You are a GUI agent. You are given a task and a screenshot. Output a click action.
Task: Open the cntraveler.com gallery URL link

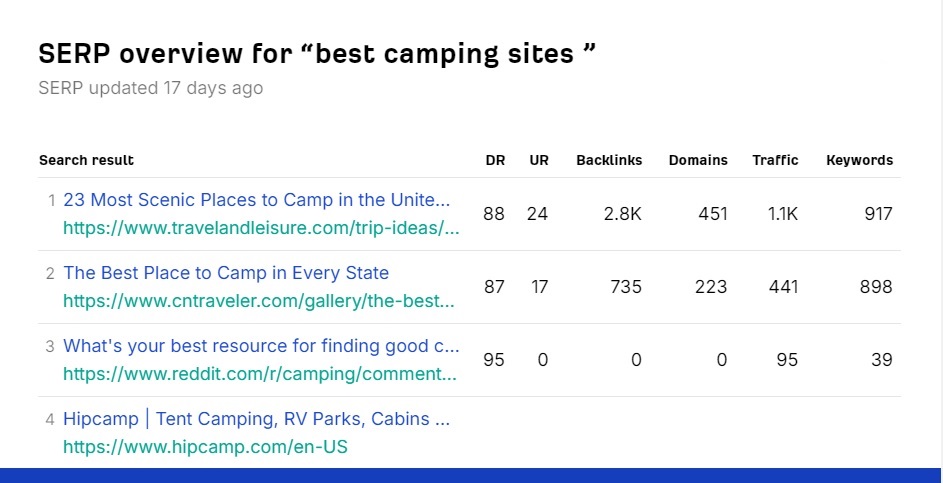point(259,301)
